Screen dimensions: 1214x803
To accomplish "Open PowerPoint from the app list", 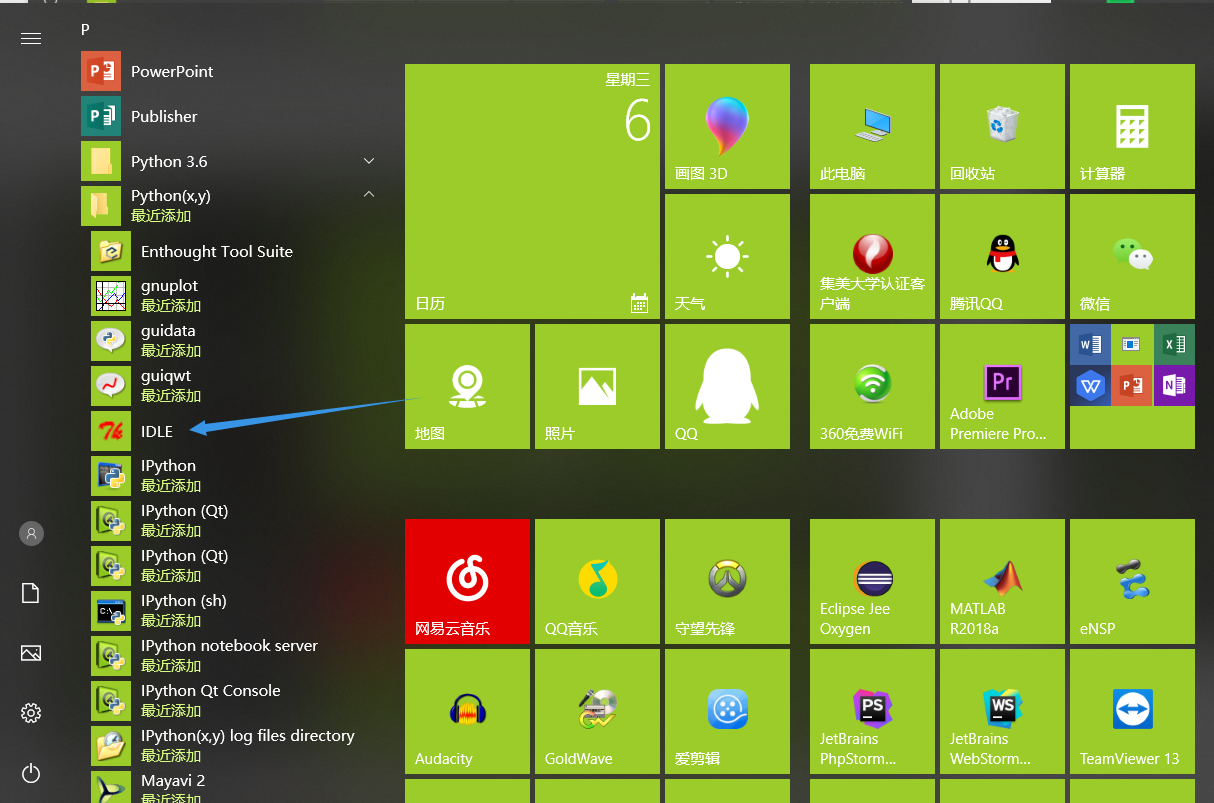I will (230, 71).
